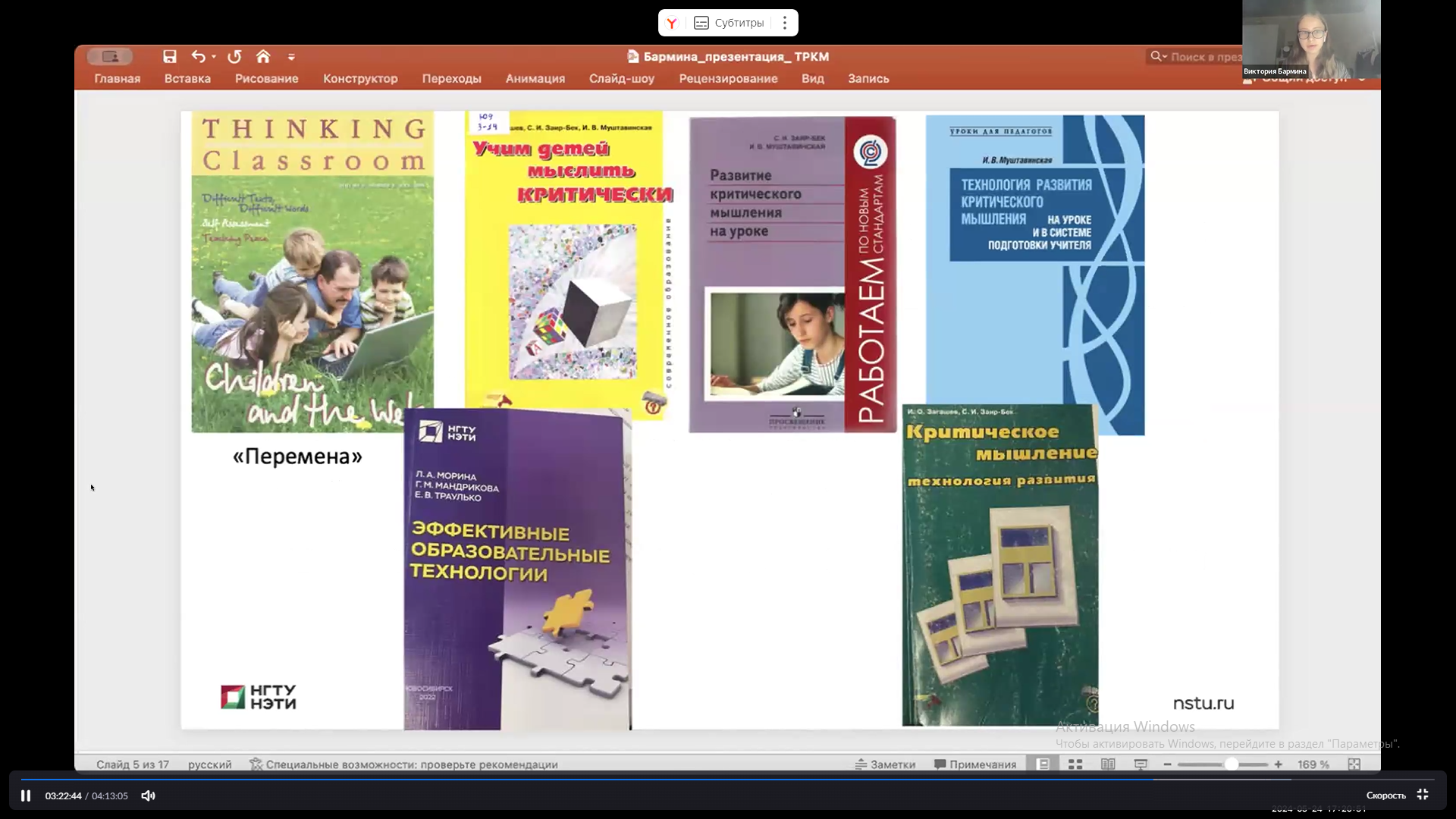The width and height of the screenshot is (1456, 819).
Task: Start slideshow from the status bar
Action: (1141, 764)
